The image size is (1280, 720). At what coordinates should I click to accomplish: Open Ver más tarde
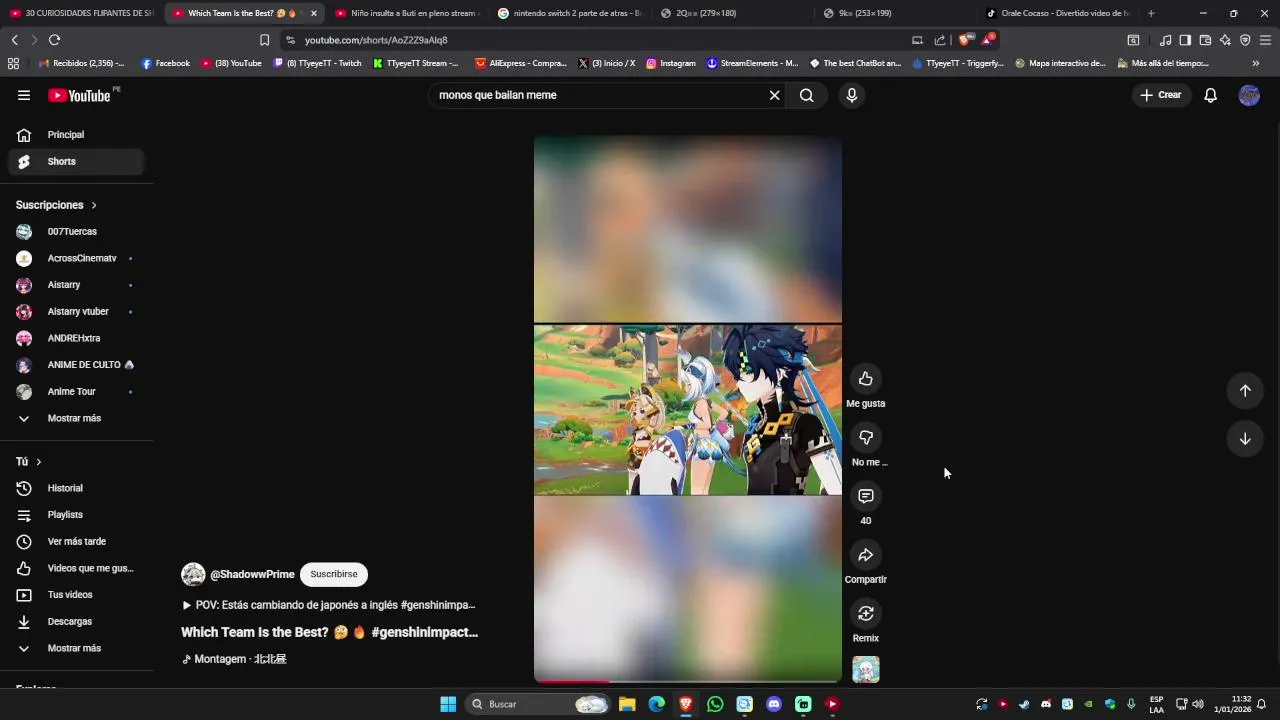pos(76,542)
